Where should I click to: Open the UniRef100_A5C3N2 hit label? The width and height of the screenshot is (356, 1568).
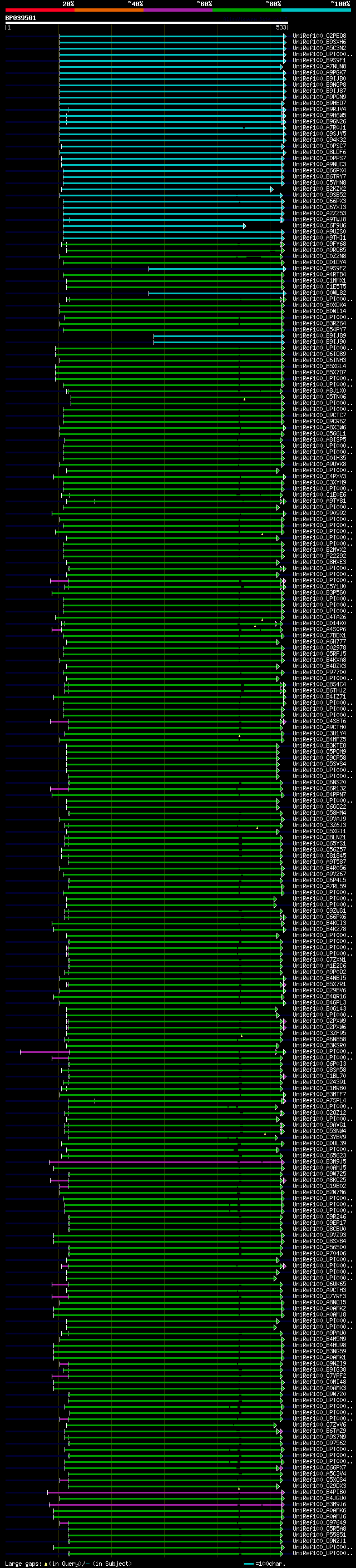click(319, 48)
